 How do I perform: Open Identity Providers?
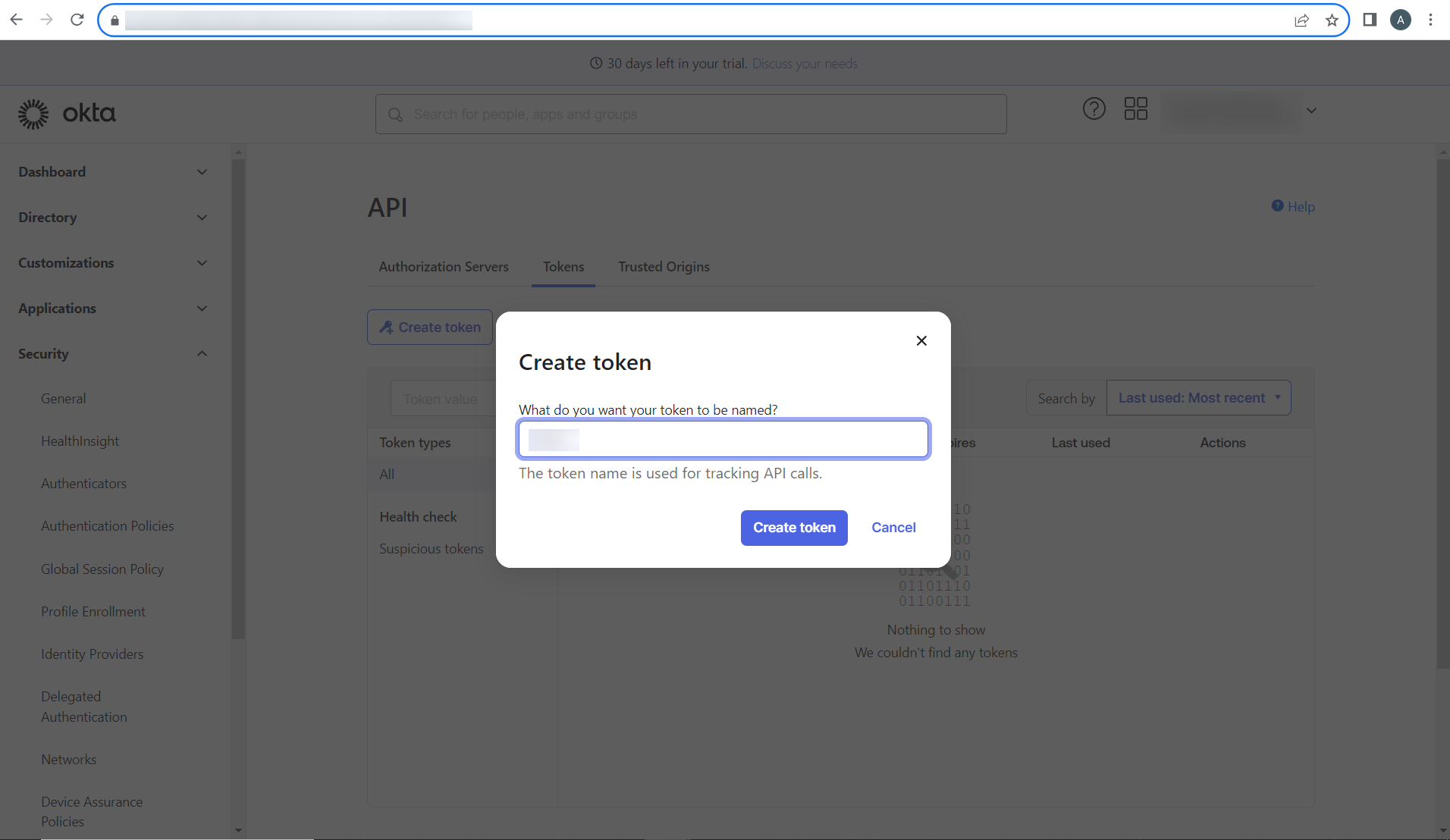[x=93, y=654]
